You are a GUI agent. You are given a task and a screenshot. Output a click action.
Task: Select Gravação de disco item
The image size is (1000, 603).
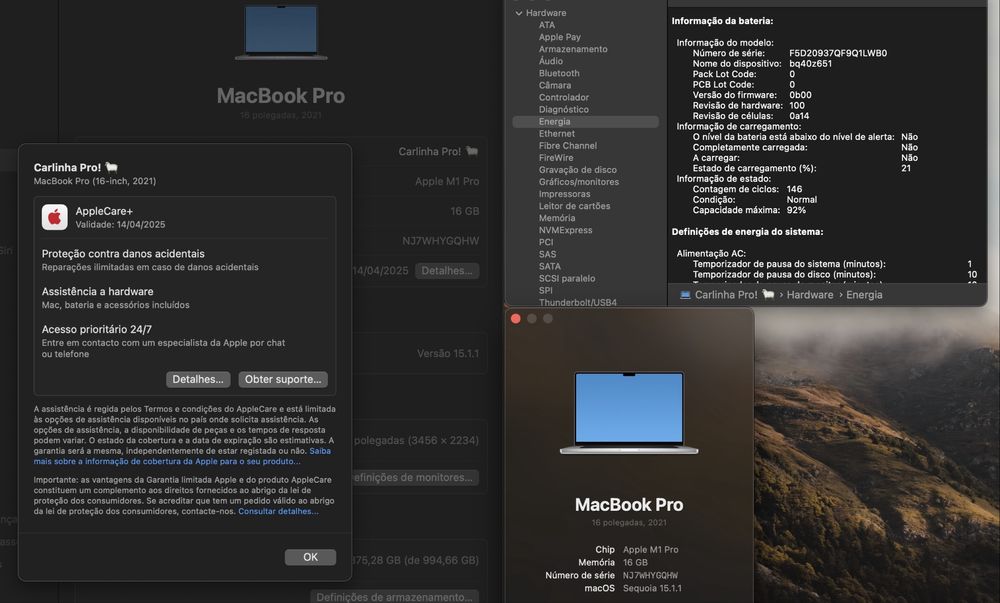click(x=578, y=170)
